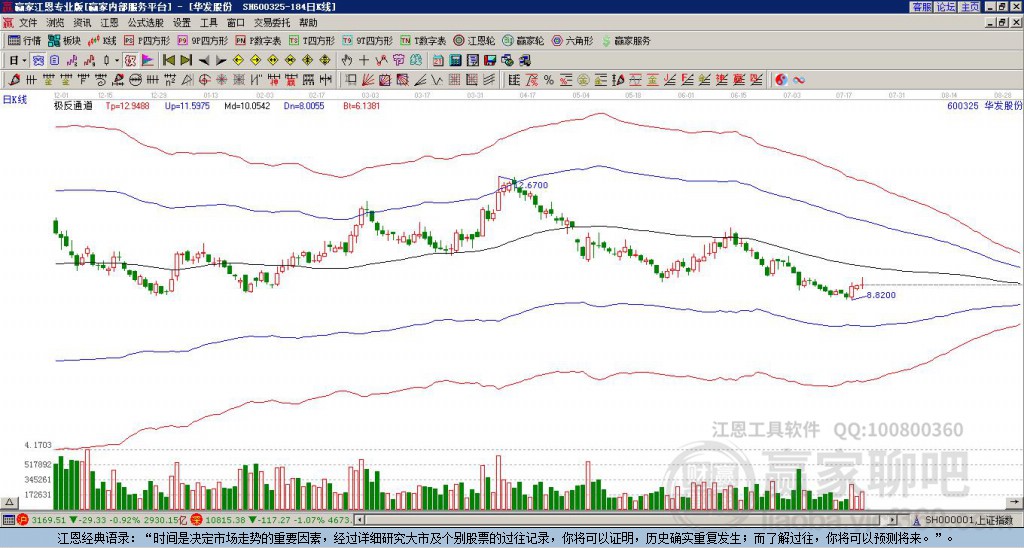This screenshot has width=1024, height=548.
Task: Open the 9T四方形 tool
Action: tap(368, 40)
